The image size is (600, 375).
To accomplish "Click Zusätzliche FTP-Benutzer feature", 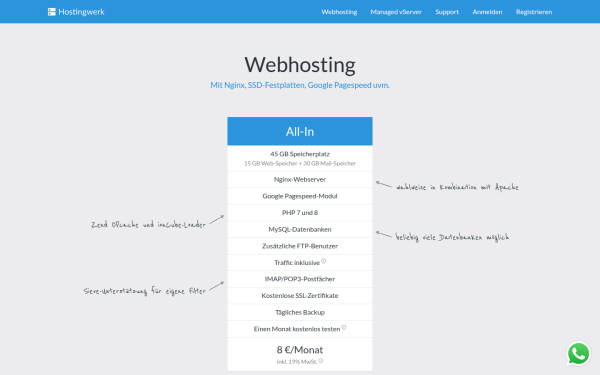I will [x=300, y=246].
